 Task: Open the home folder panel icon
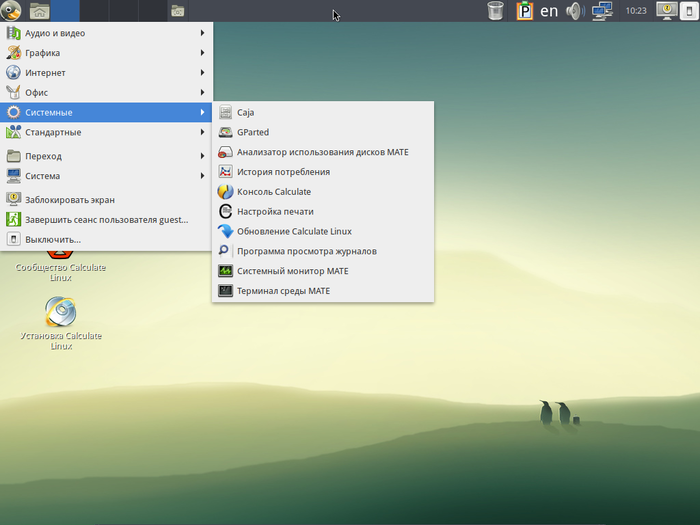pyautogui.click(x=39, y=10)
